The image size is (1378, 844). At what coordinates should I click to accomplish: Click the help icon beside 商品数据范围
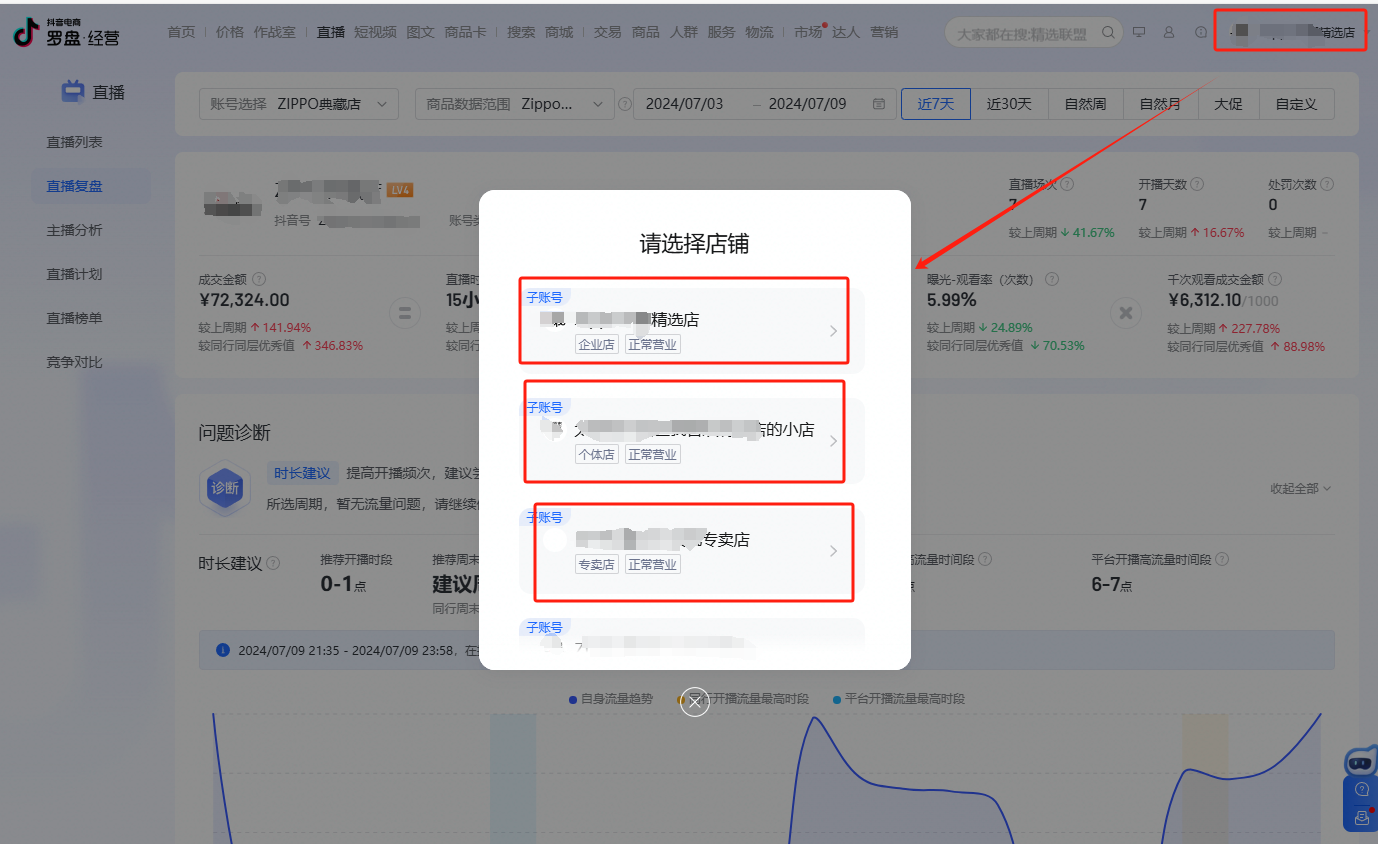[625, 104]
